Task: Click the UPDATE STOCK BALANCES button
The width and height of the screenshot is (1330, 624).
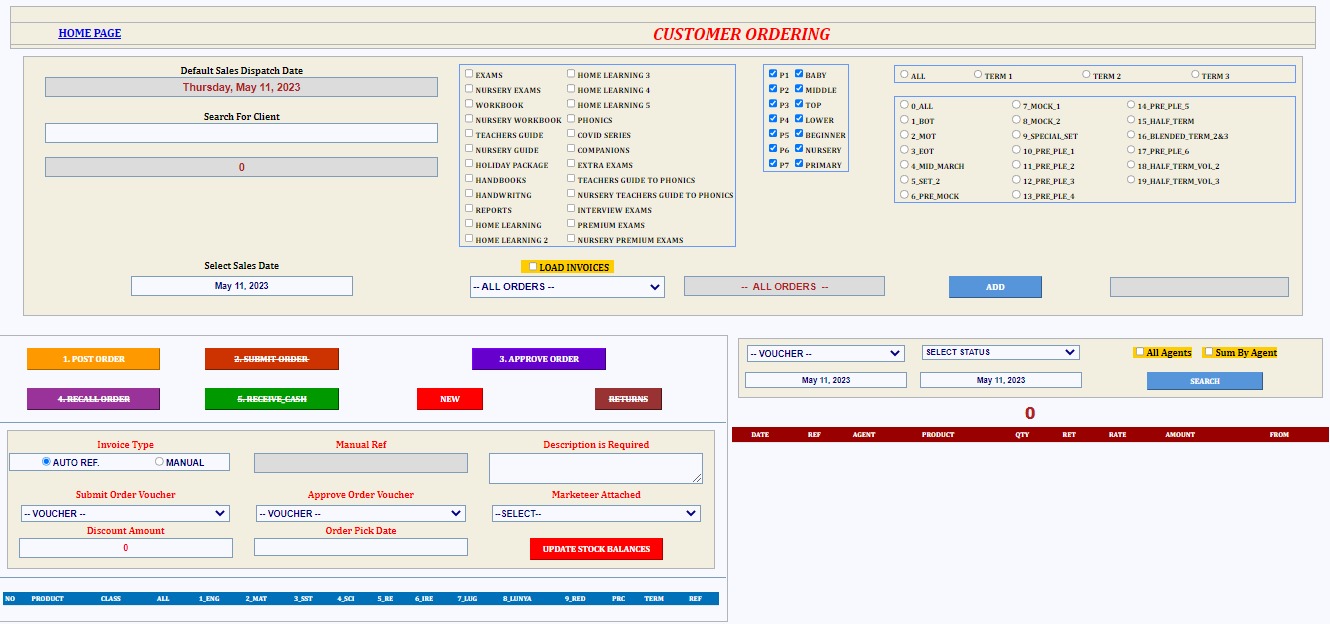Action: point(596,549)
